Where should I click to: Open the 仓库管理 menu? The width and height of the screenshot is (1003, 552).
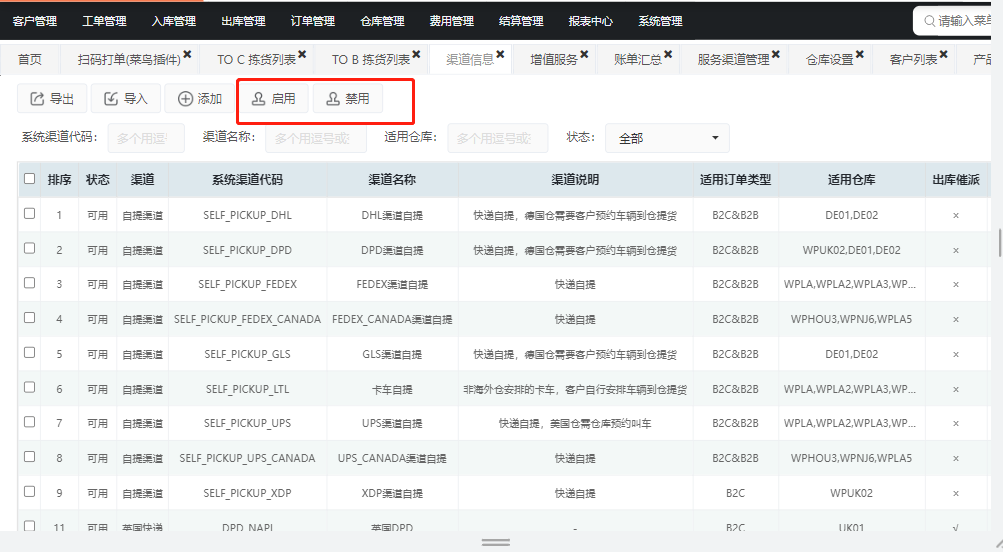[x=383, y=21]
